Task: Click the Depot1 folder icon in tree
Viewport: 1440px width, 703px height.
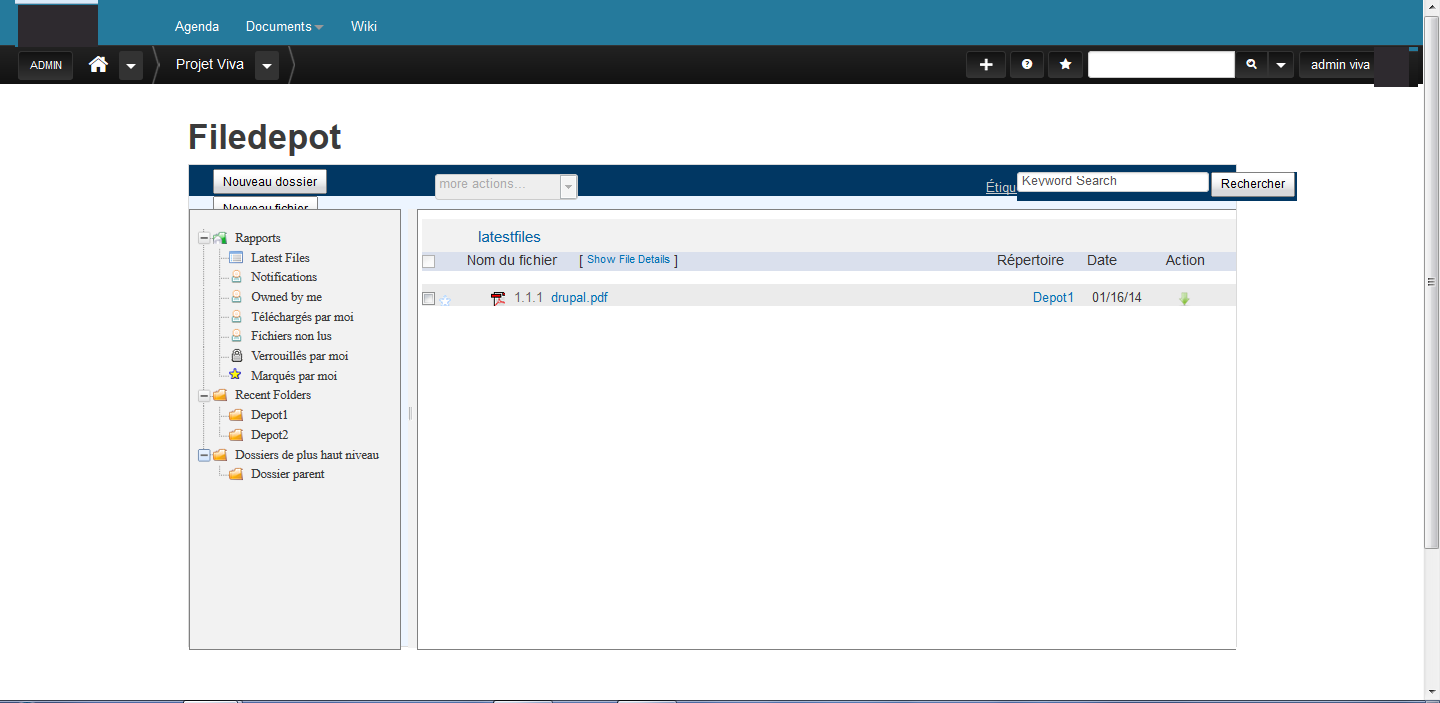Action: (x=236, y=415)
